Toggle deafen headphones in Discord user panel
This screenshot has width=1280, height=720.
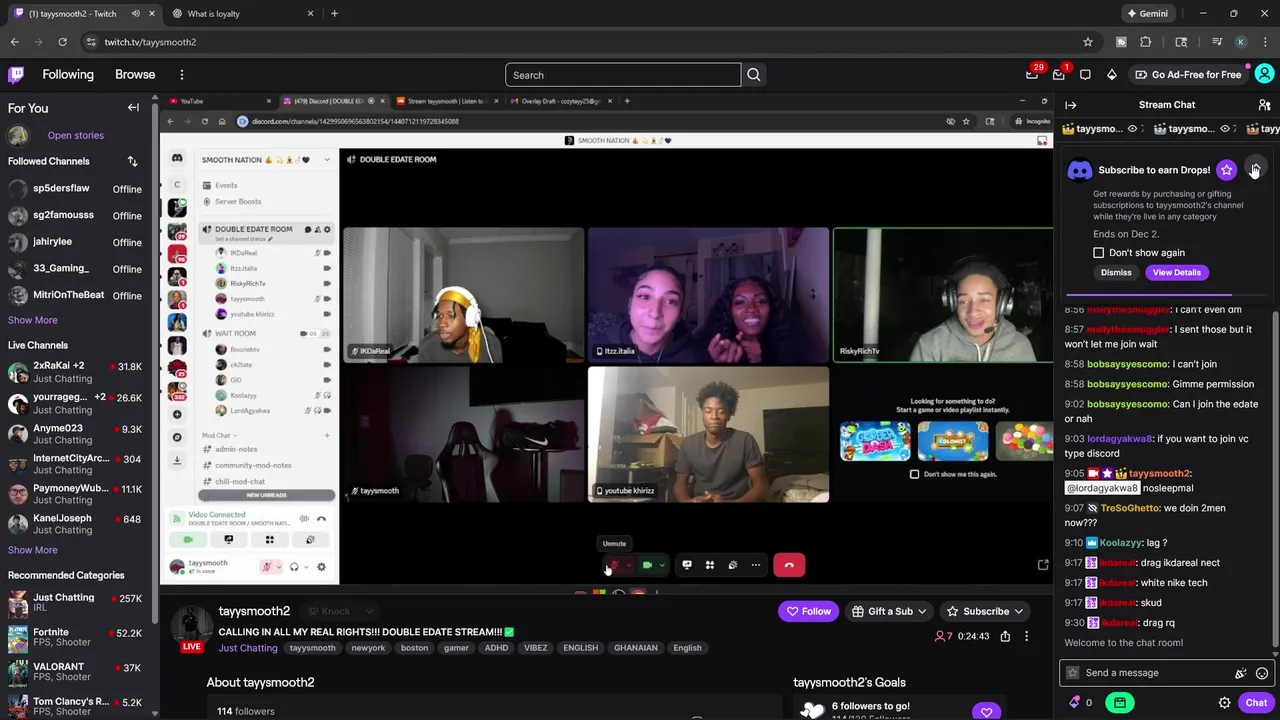coord(294,567)
